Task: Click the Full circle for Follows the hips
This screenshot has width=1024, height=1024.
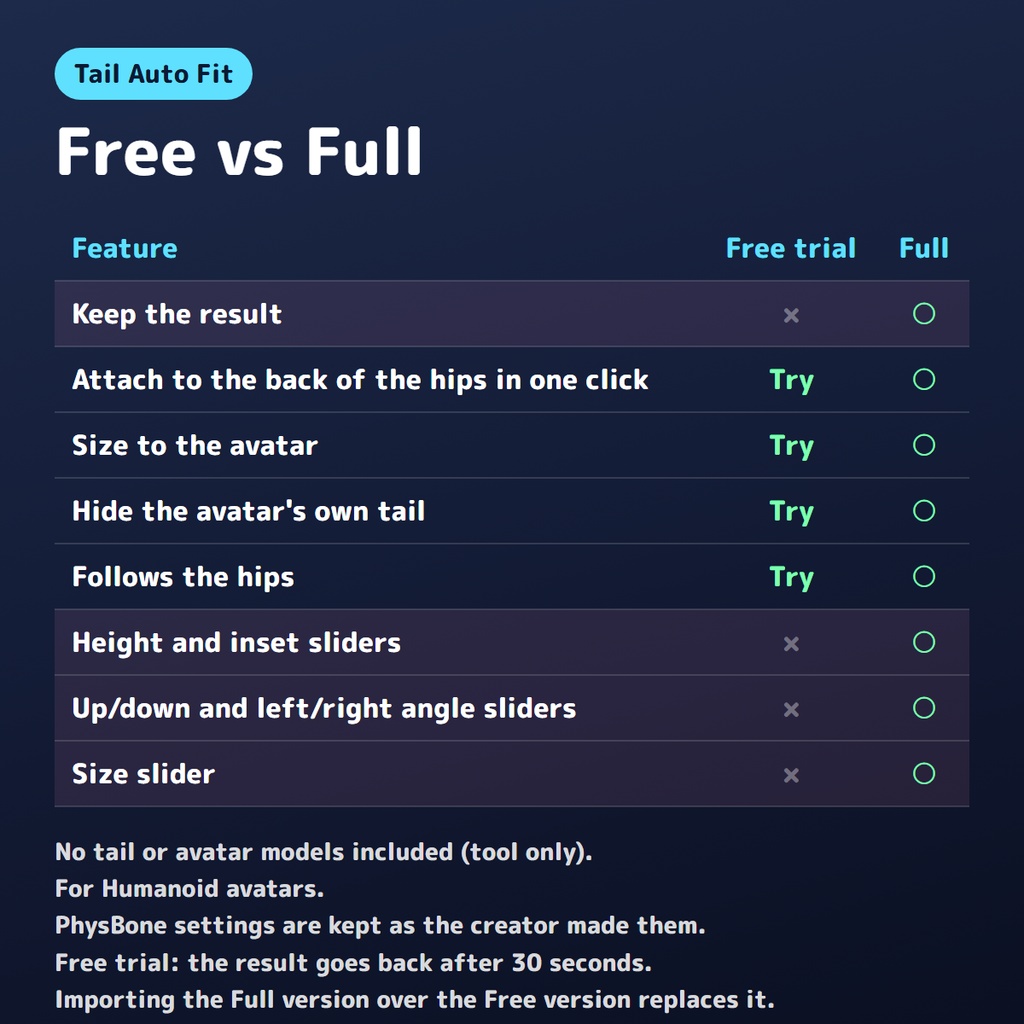Action: click(923, 576)
